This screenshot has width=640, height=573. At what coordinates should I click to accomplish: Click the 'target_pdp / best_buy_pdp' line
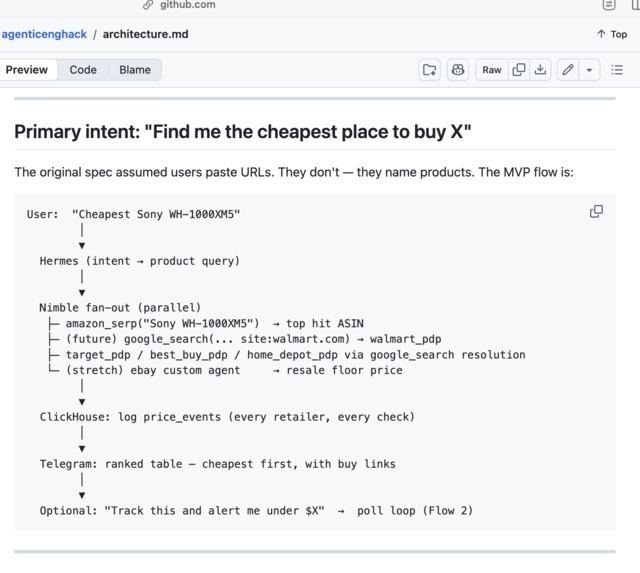(x=287, y=355)
